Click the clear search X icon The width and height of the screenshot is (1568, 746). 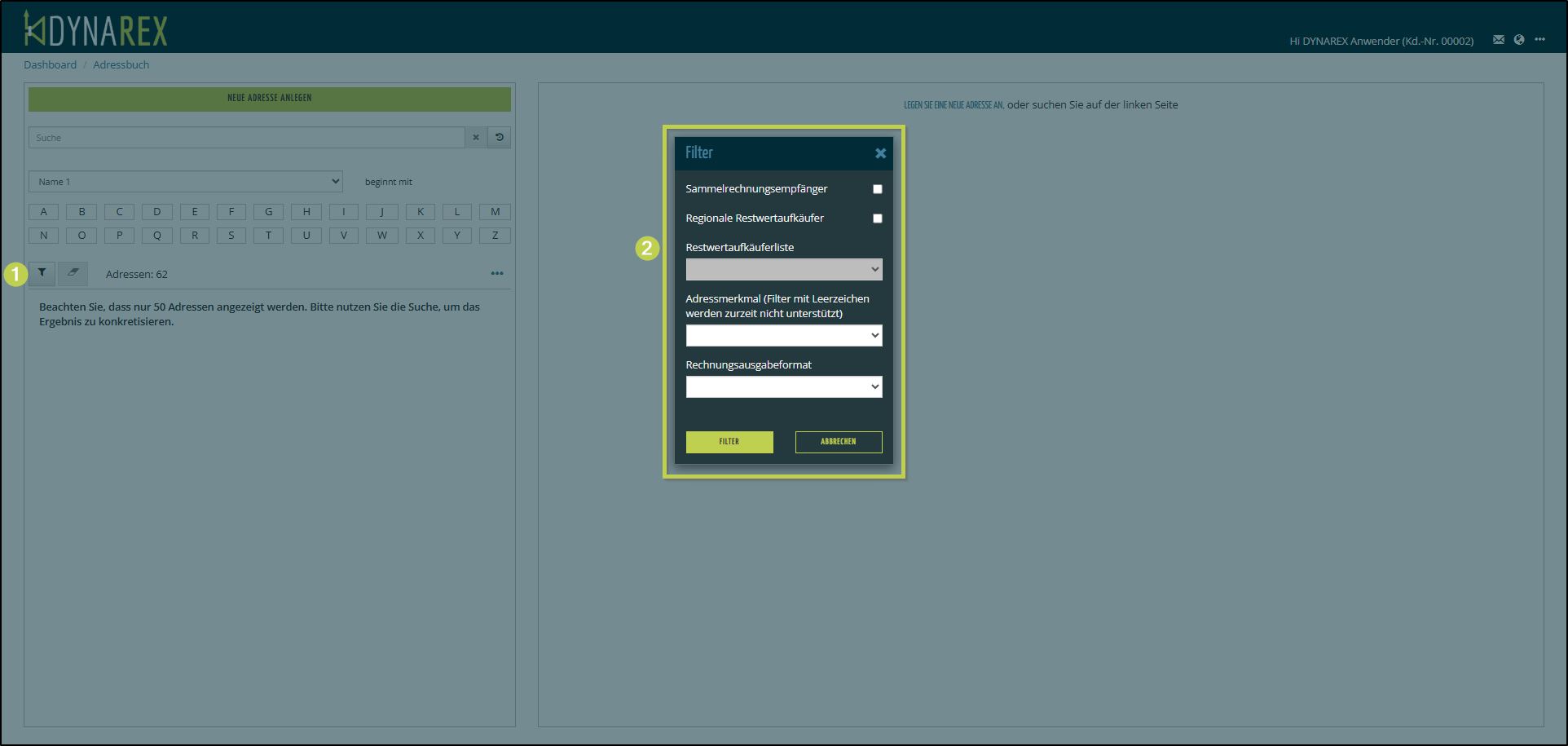[x=476, y=138]
